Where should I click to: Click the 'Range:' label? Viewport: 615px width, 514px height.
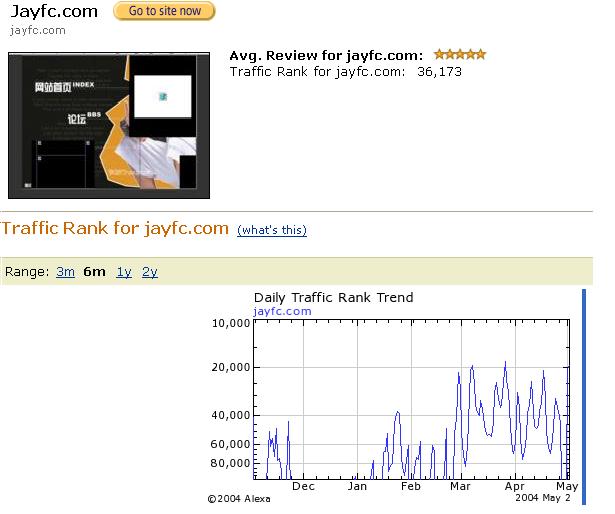pyautogui.click(x=27, y=272)
